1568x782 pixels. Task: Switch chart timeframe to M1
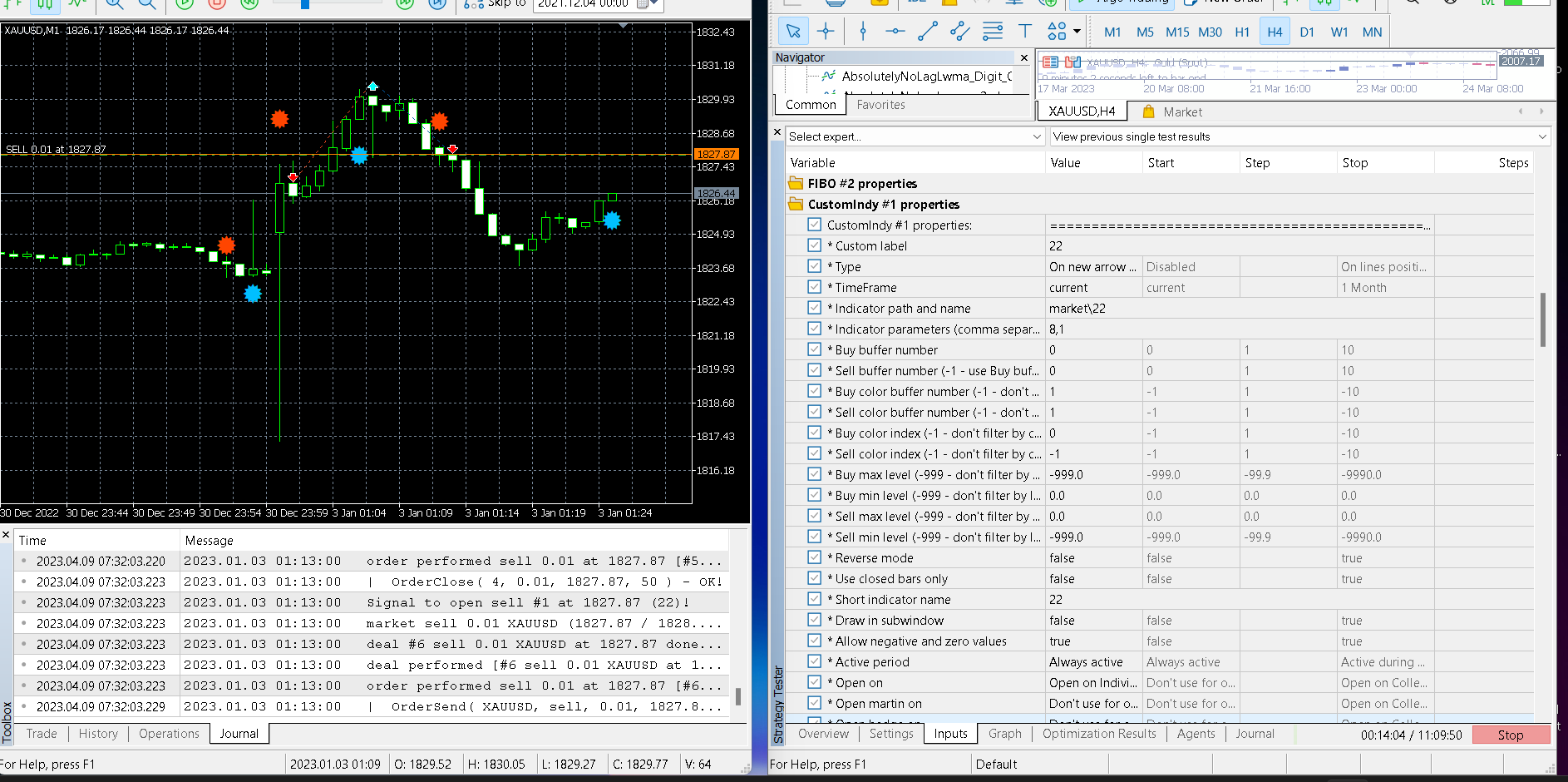click(1112, 32)
